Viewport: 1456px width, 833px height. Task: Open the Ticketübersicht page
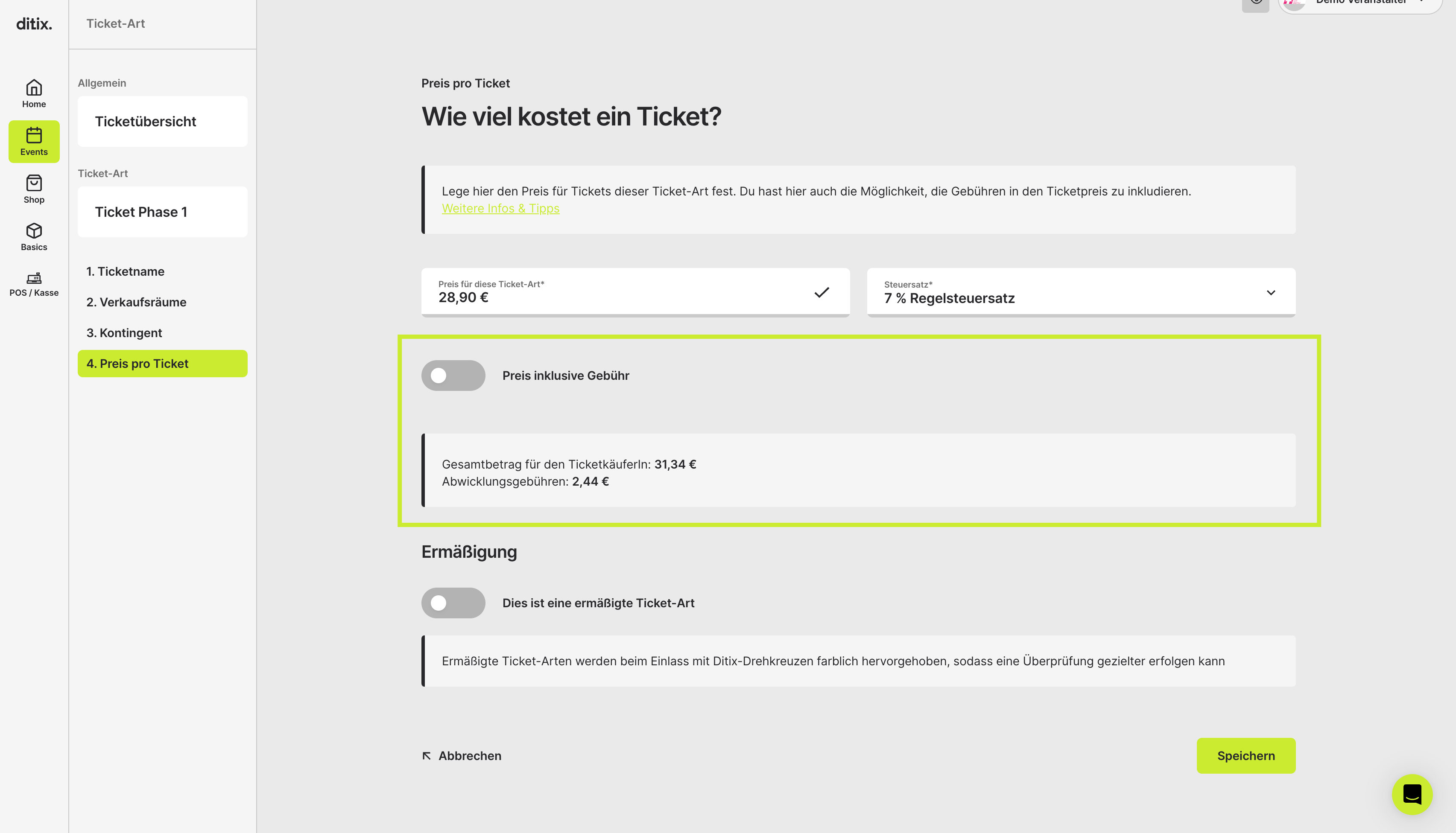tap(163, 121)
